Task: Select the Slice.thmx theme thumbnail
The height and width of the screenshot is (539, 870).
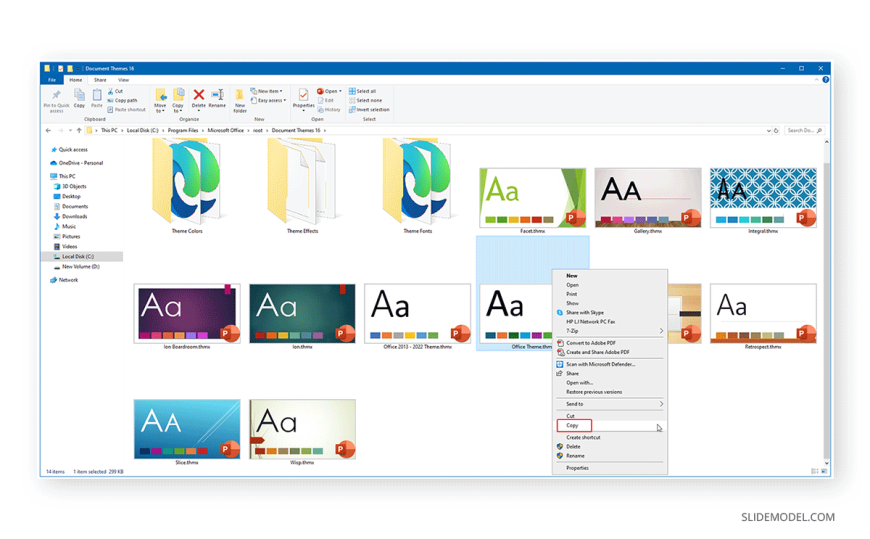Action: click(187, 429)
